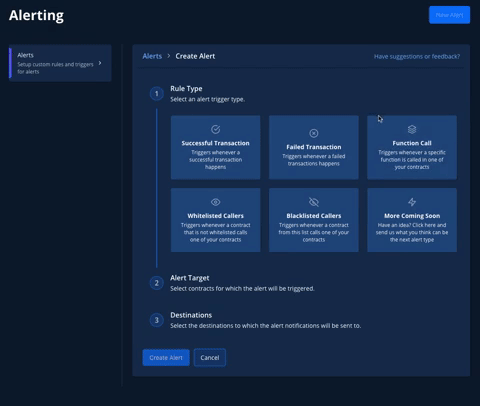Go back via the Alerts breadcrumb link
The image size is (480, 406).
[152, 56]
